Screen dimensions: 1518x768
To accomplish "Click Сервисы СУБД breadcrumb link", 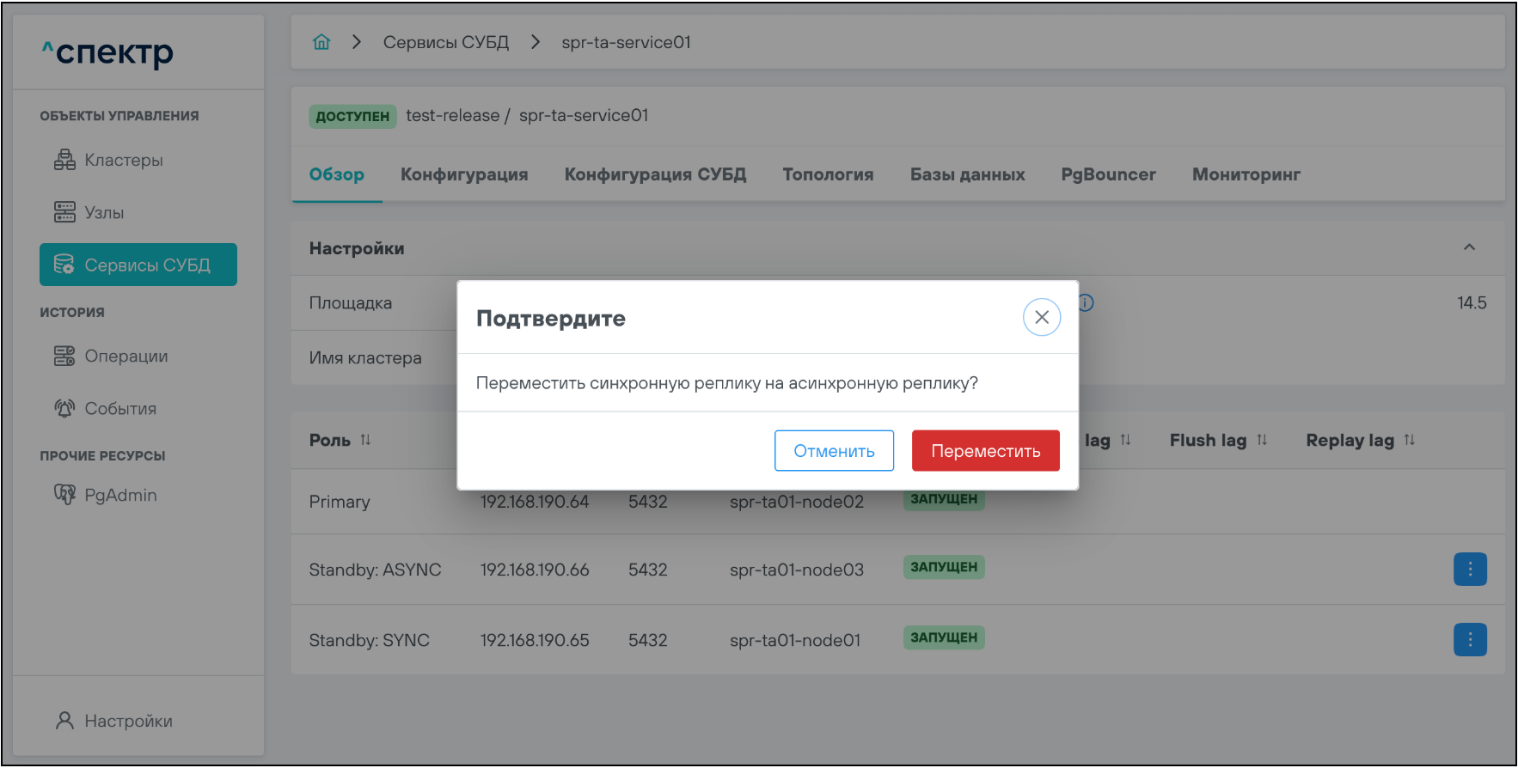I will tap(446, 43).
